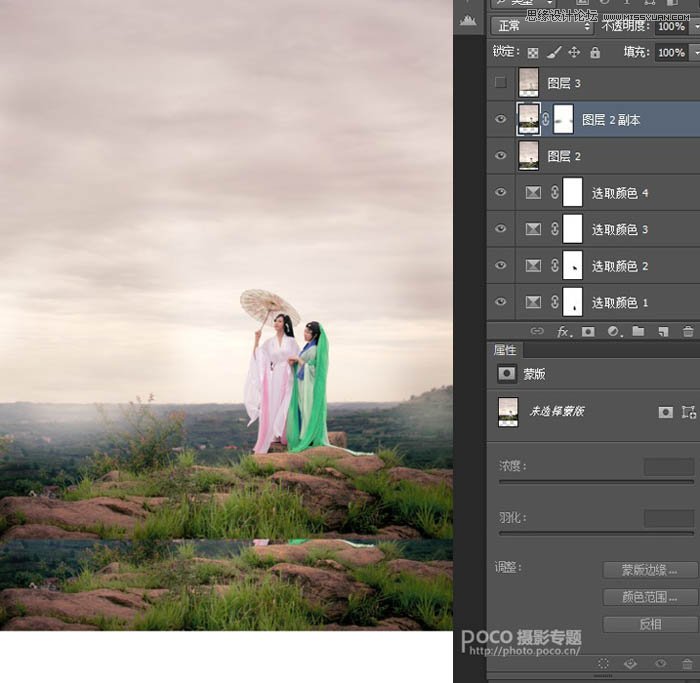Show hidden layer 图层 3
Viewport: 700px width, 683px height.
pos(501,83)
